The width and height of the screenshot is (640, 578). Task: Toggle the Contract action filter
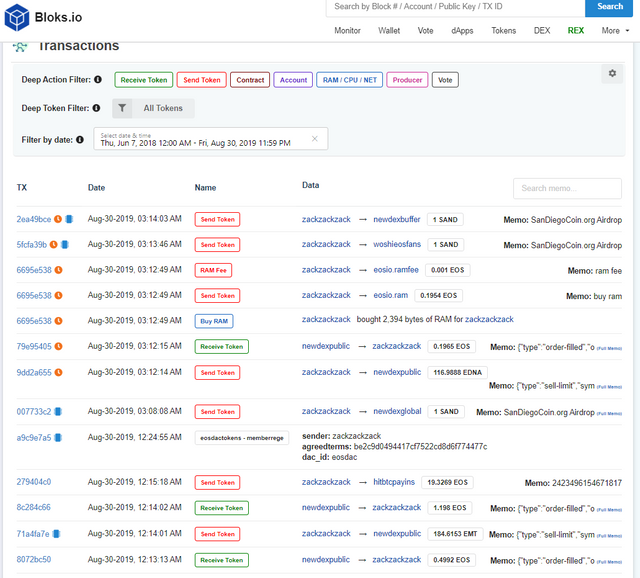pyautogui.click(x=250, y=80)
